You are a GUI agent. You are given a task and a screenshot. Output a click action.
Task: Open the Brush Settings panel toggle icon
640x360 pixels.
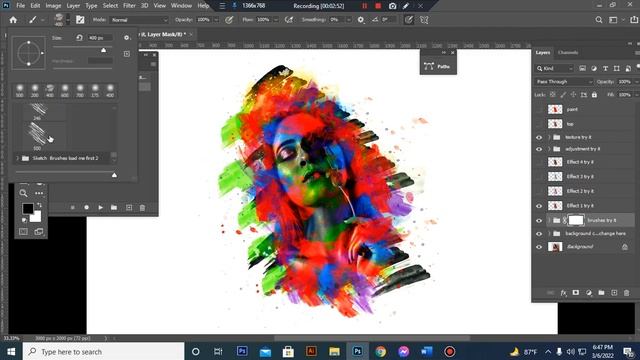pyautogui.click(x=80, y=20)
